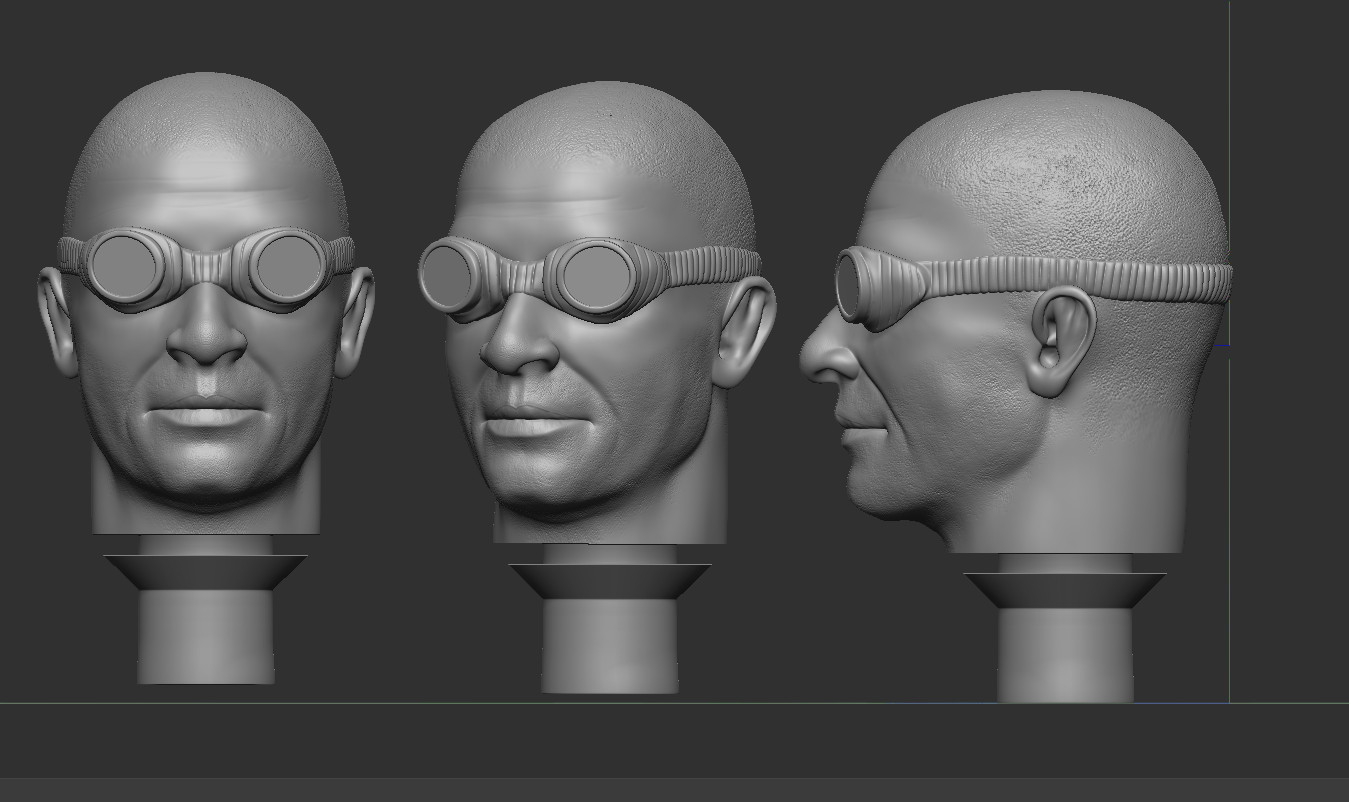Viewport: 1349px width, 802px height.
Task: Select the nose bridge of the front-facing head's goggles
Action: pyautogui.click(x=206, y=265)
